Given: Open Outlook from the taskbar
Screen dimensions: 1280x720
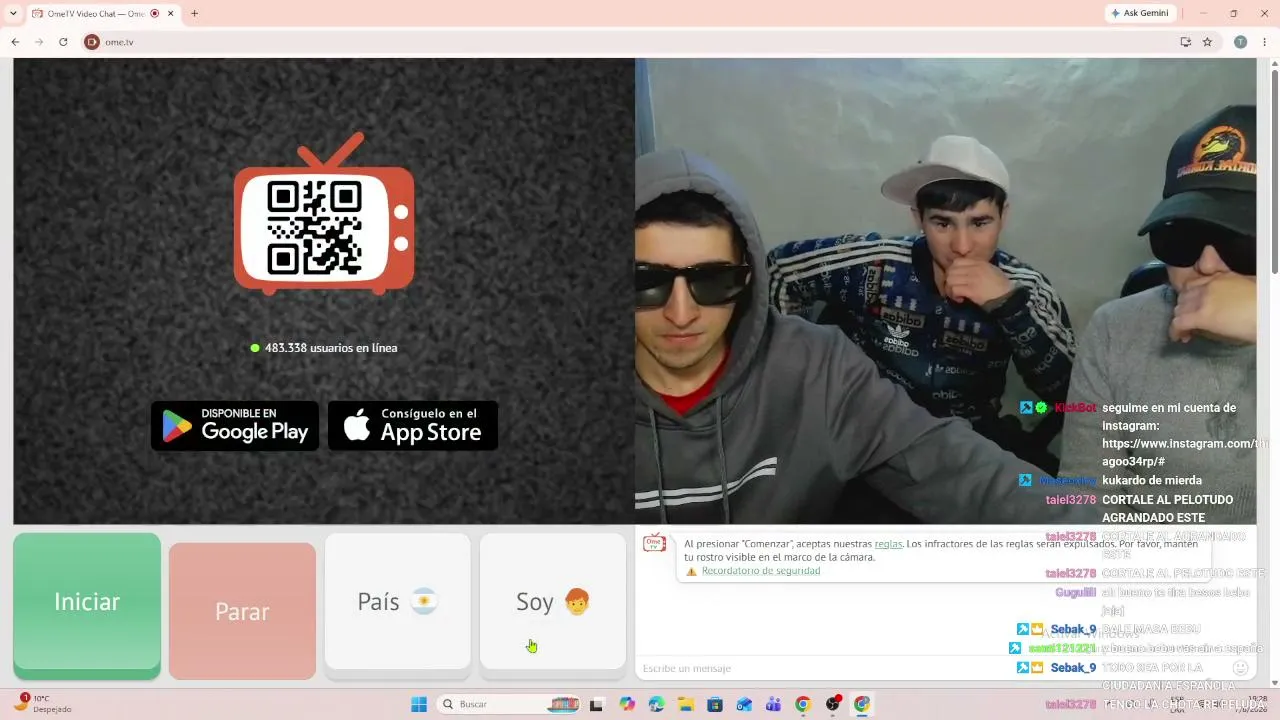Looking at the screenshot, I should tap(744, 704).
